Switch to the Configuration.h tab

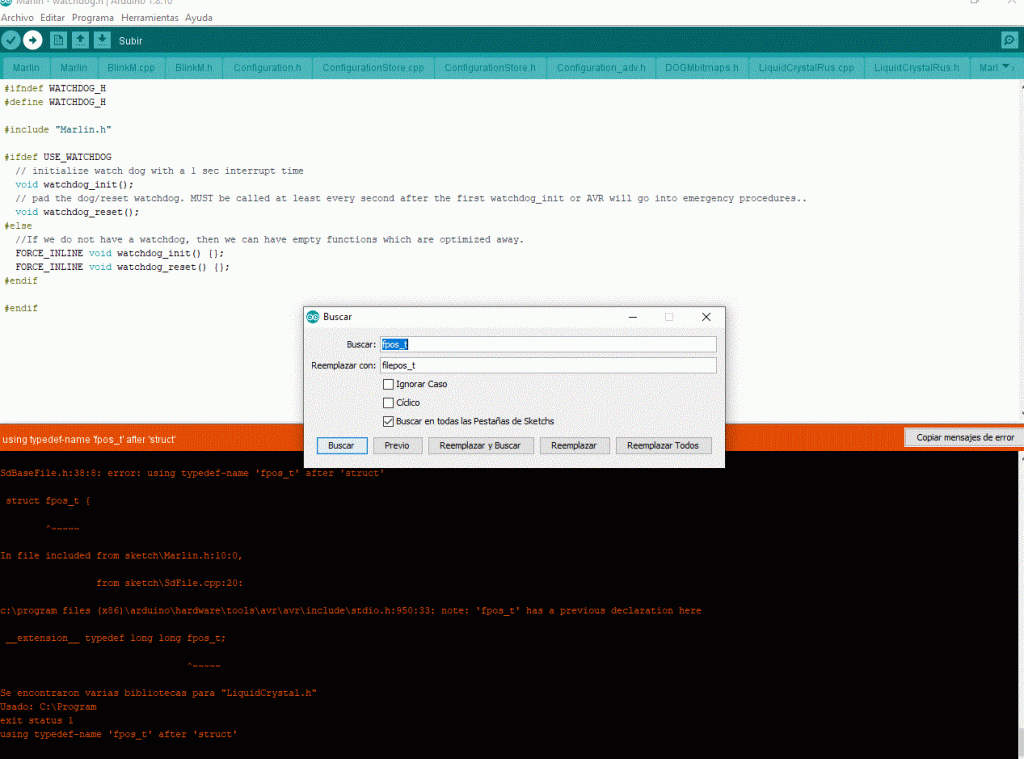[267, 68]
